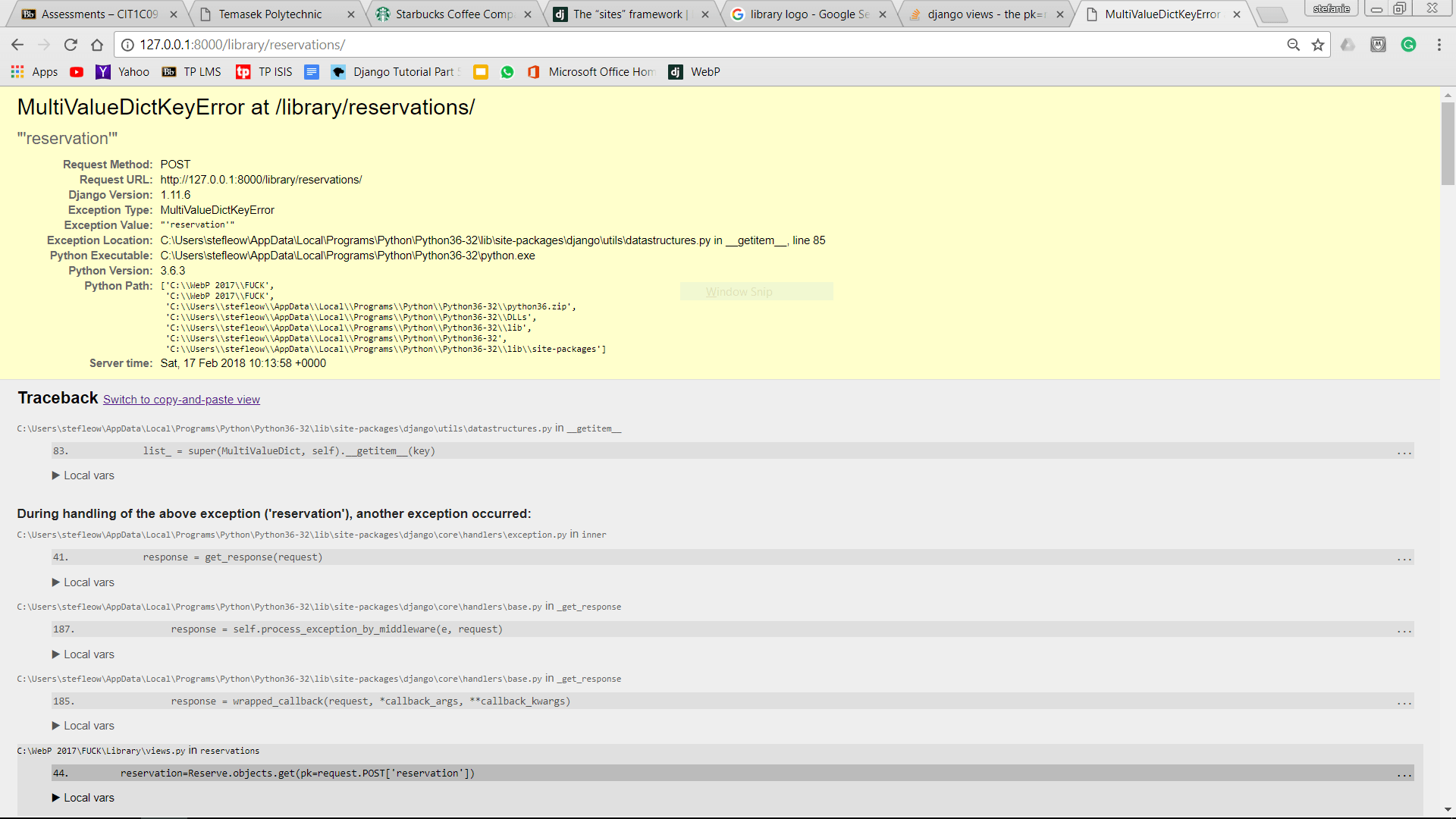This screenshot has width=1456, height=819.
Task: Open Chrome's three-dot menu
Action: 1439,44
